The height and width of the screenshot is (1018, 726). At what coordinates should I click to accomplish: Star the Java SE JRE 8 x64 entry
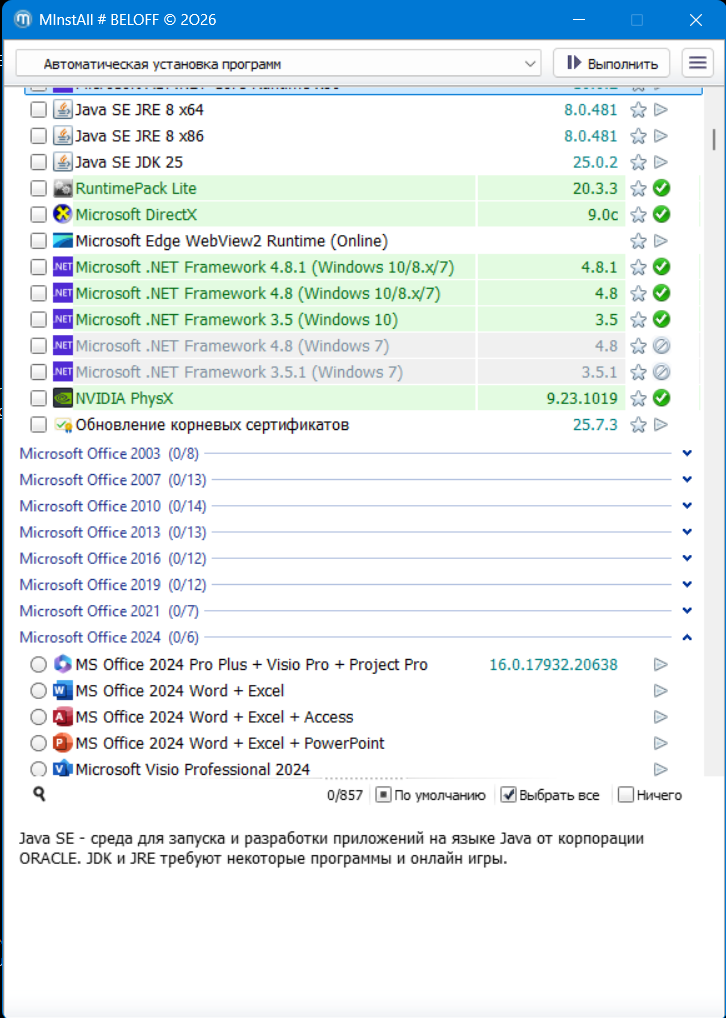click(x=638, y=110)
